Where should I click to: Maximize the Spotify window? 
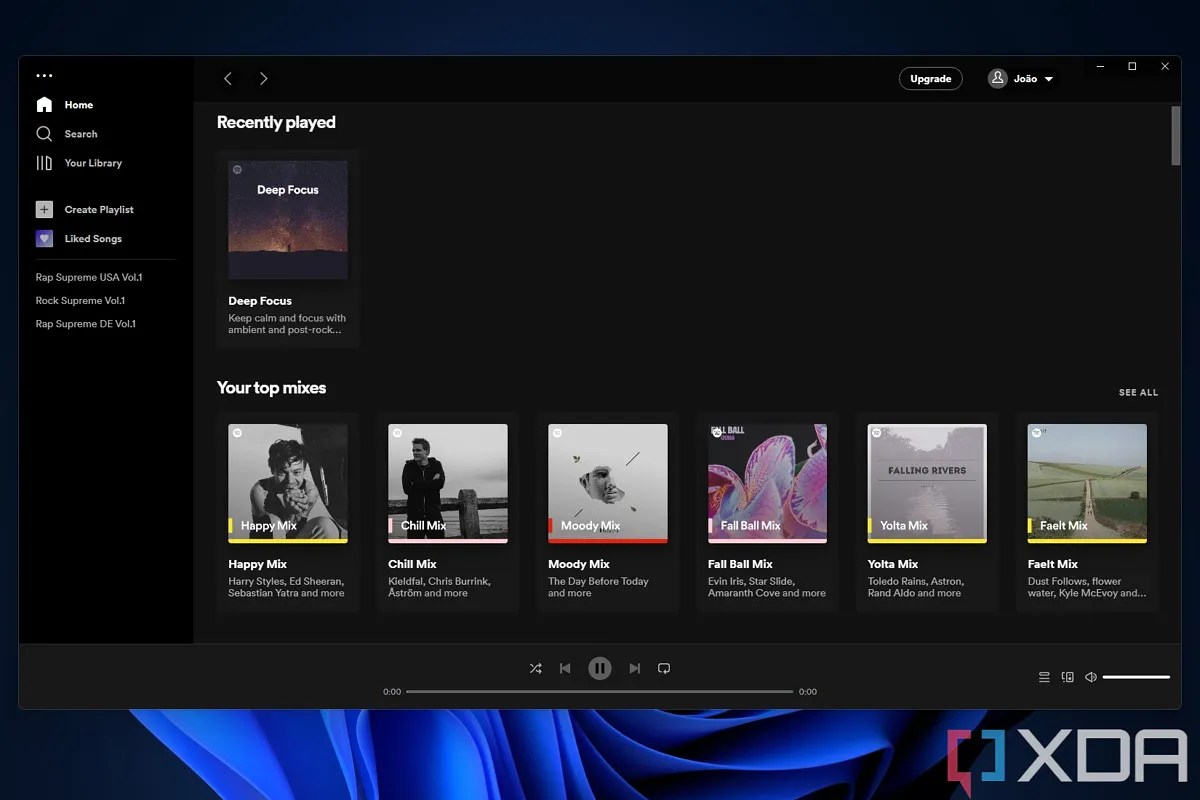(1132, 66)
